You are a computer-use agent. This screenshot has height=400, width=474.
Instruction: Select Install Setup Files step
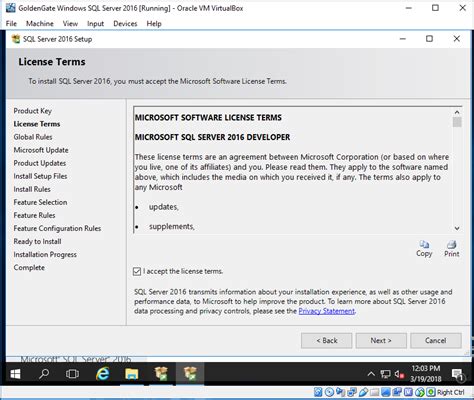coord(40,176)
